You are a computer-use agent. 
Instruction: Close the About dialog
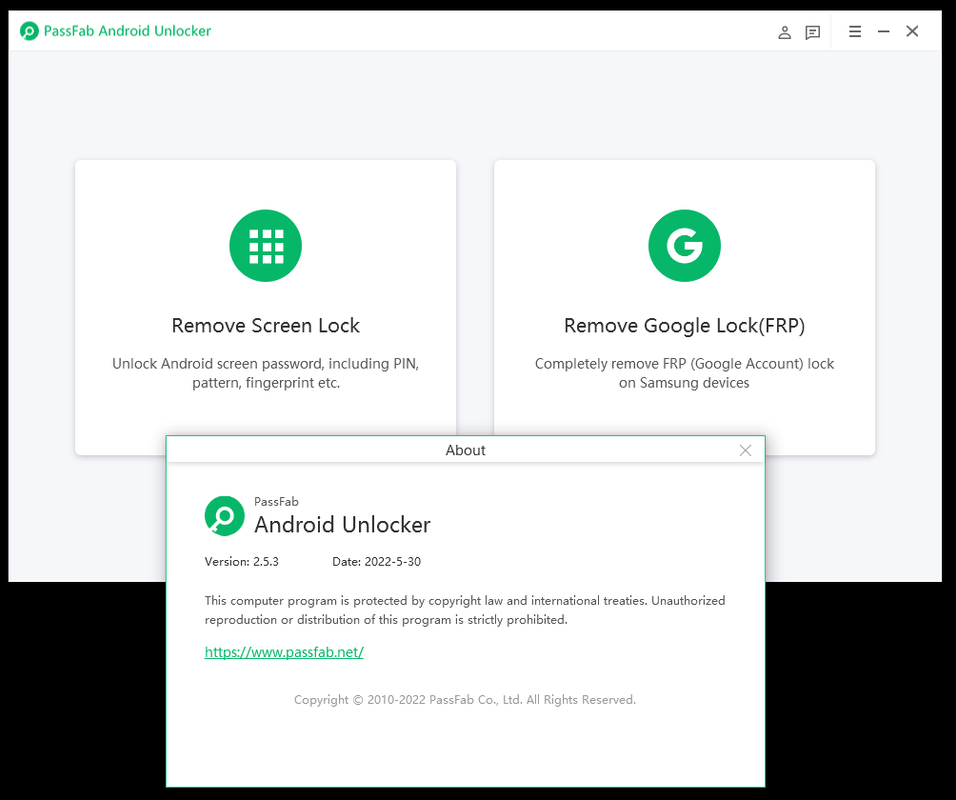coord(745,450)
